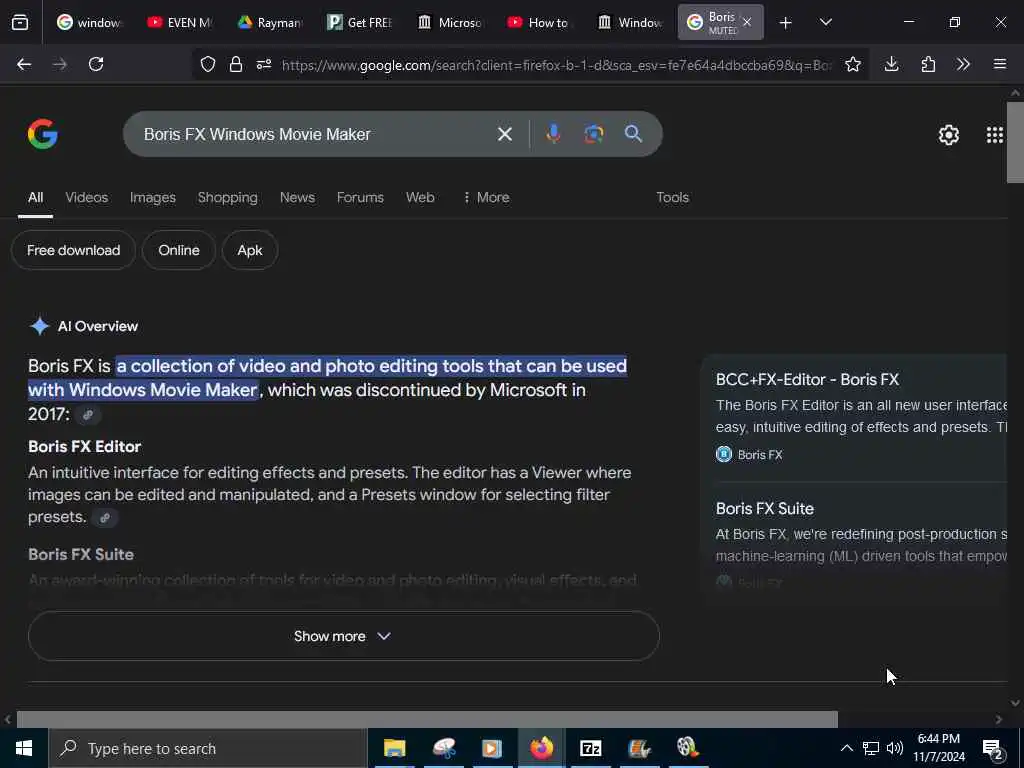Open a new tab with the plus icon

786,23
